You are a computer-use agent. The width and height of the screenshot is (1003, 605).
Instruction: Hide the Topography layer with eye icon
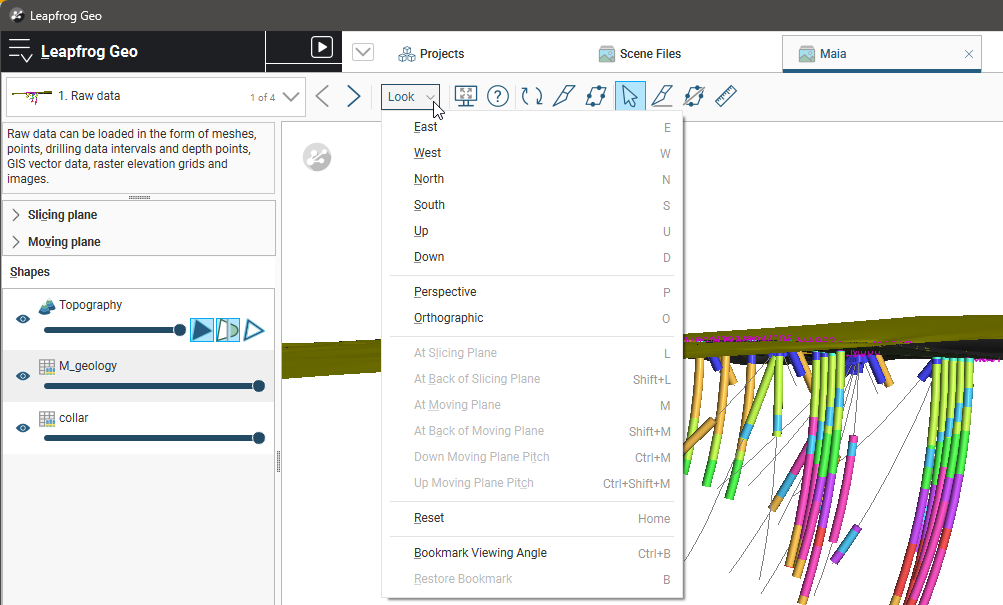[23, 319]
